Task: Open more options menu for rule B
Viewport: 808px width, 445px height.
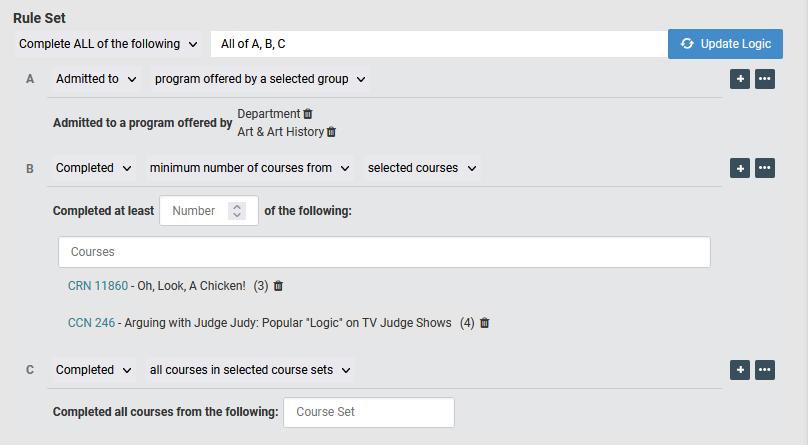Action: click(x=765, y=168)
